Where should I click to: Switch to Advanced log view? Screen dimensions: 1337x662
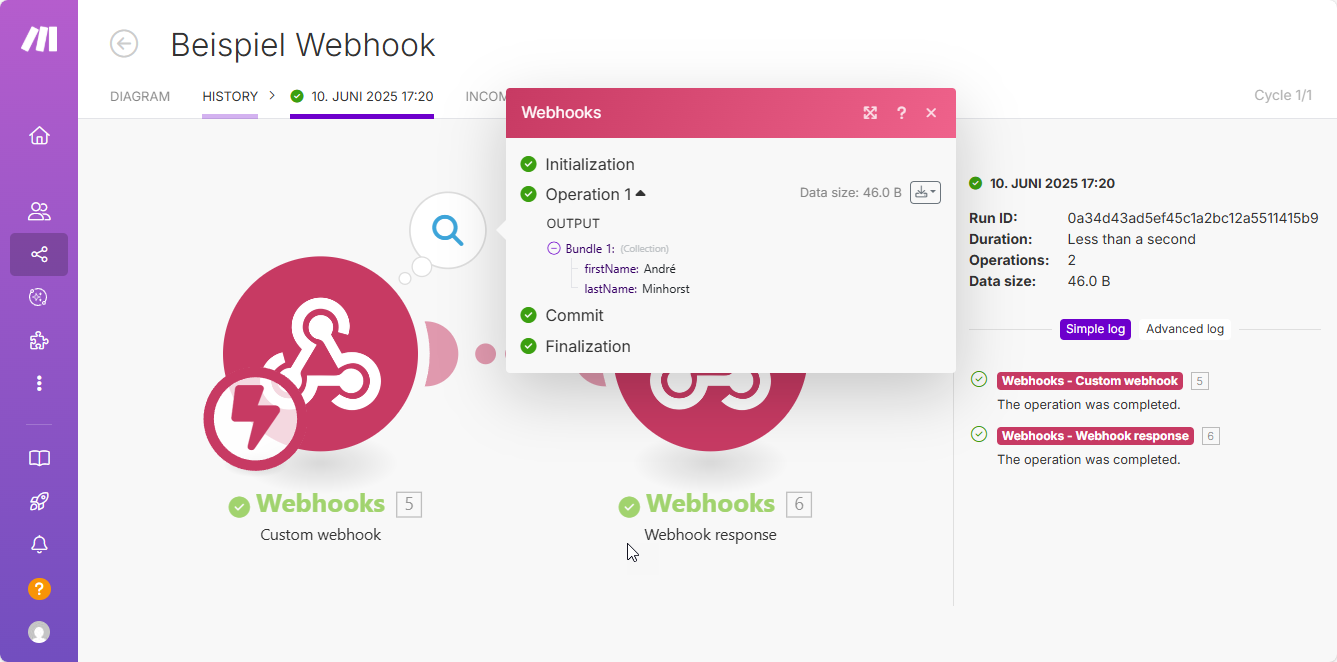(x=1184, y=329)
